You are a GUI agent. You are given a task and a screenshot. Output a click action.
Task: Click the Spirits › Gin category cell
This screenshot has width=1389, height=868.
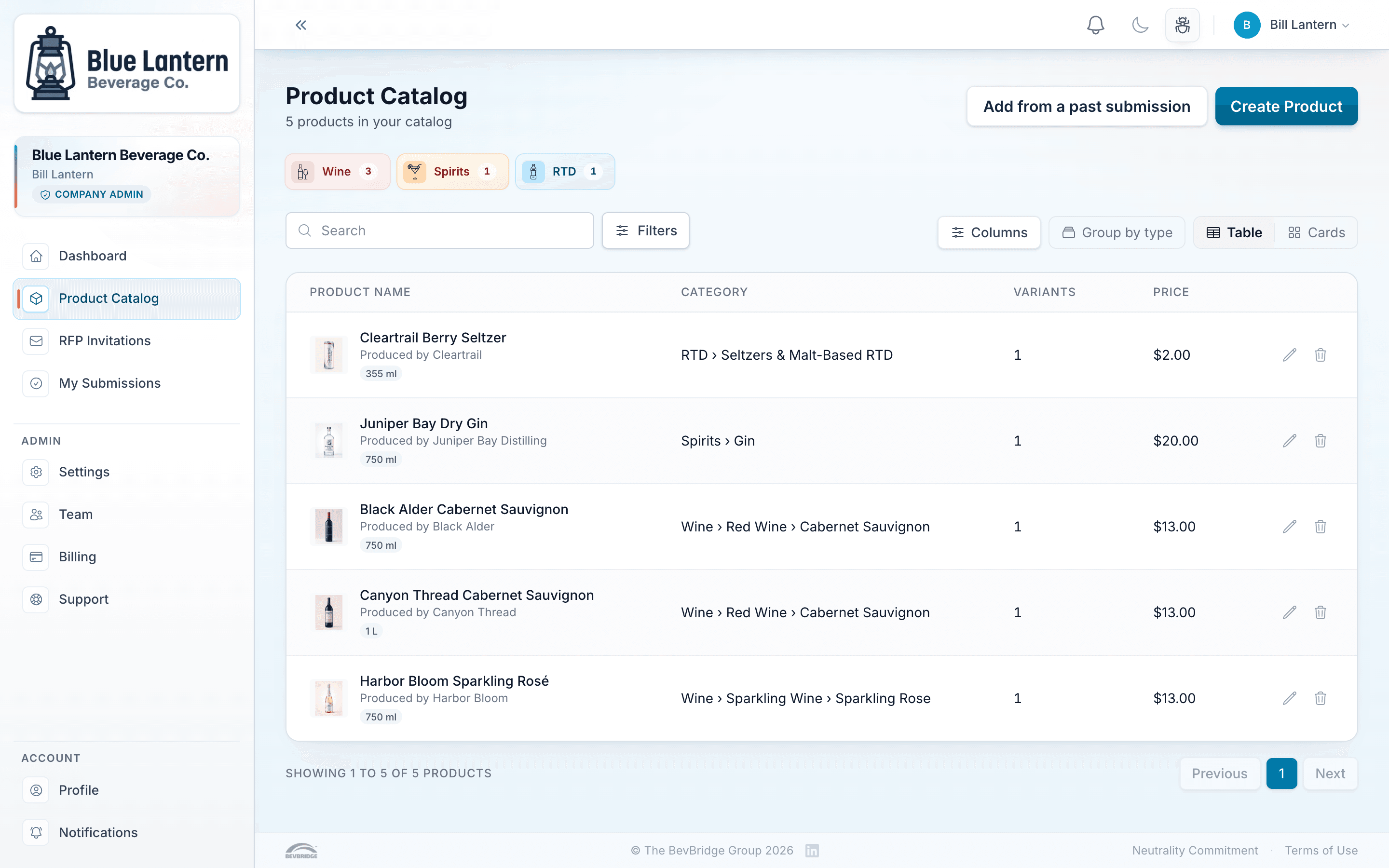(x=718, y=441)
